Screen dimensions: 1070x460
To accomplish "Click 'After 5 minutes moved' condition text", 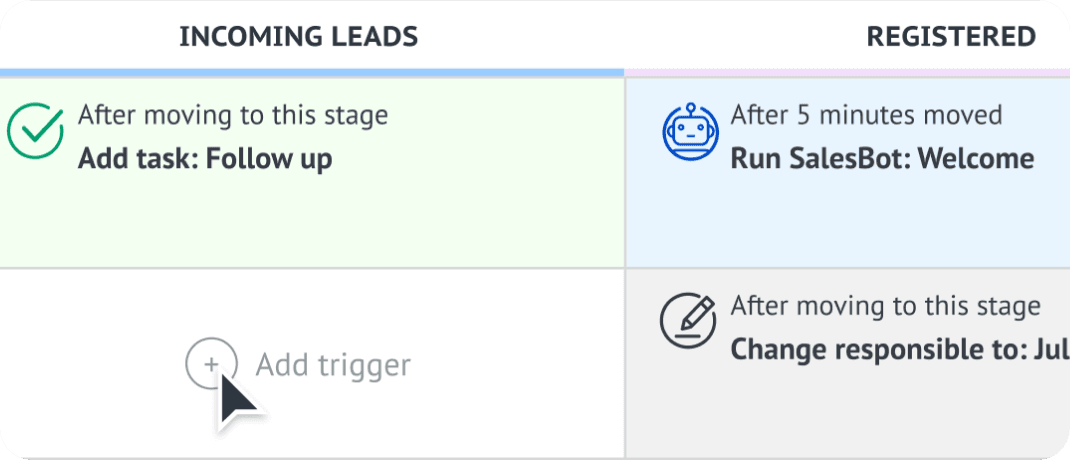I will [866, 115].
